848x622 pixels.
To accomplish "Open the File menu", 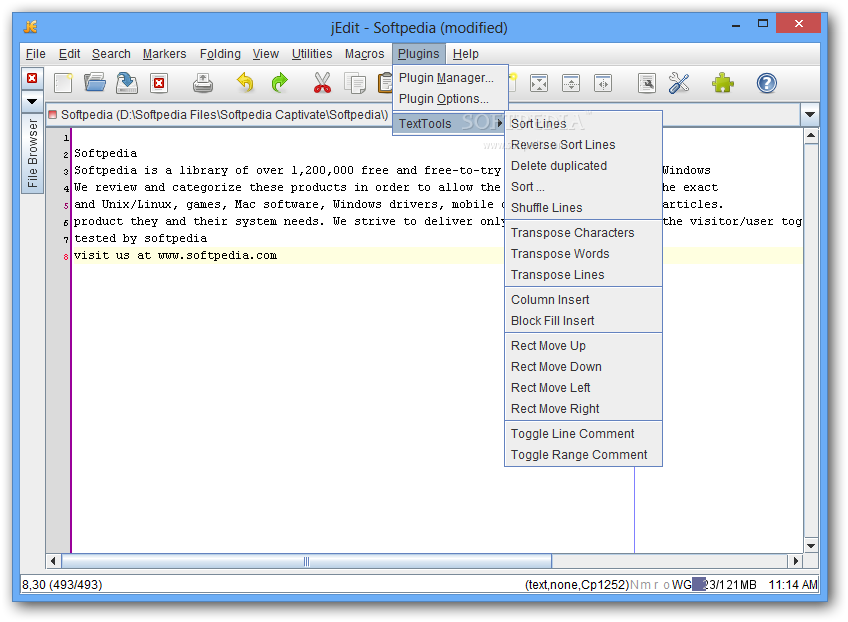I will pyautogui.click(x=36, y=54).
